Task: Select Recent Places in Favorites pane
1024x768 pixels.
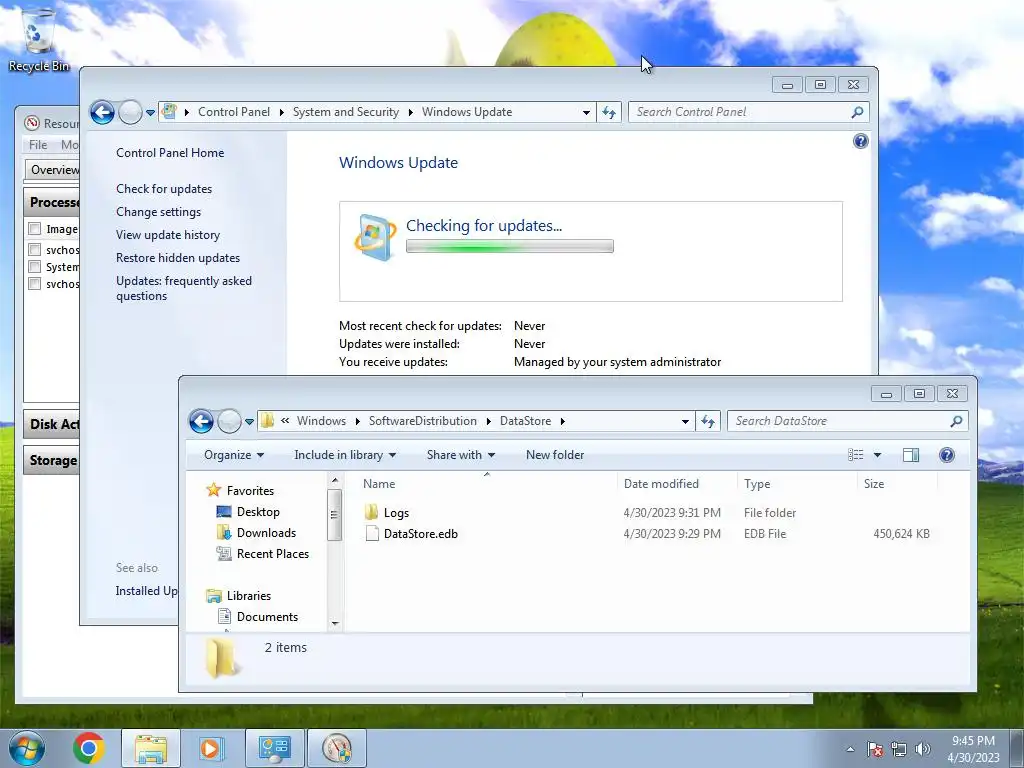Action: point(263,554)
